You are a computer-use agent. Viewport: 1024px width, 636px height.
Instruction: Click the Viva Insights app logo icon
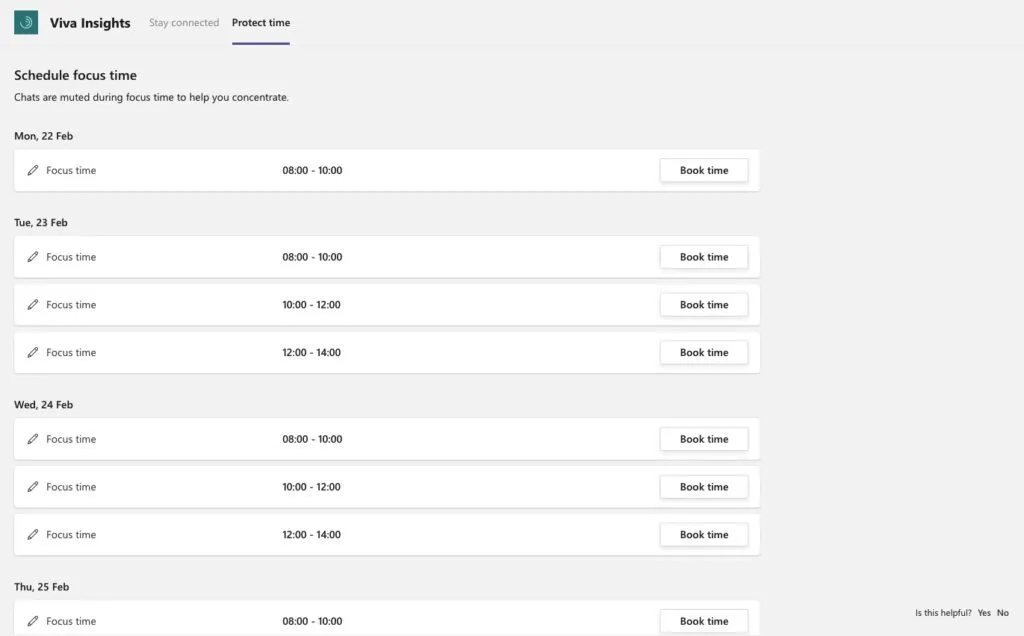click(x=26, y=22)
